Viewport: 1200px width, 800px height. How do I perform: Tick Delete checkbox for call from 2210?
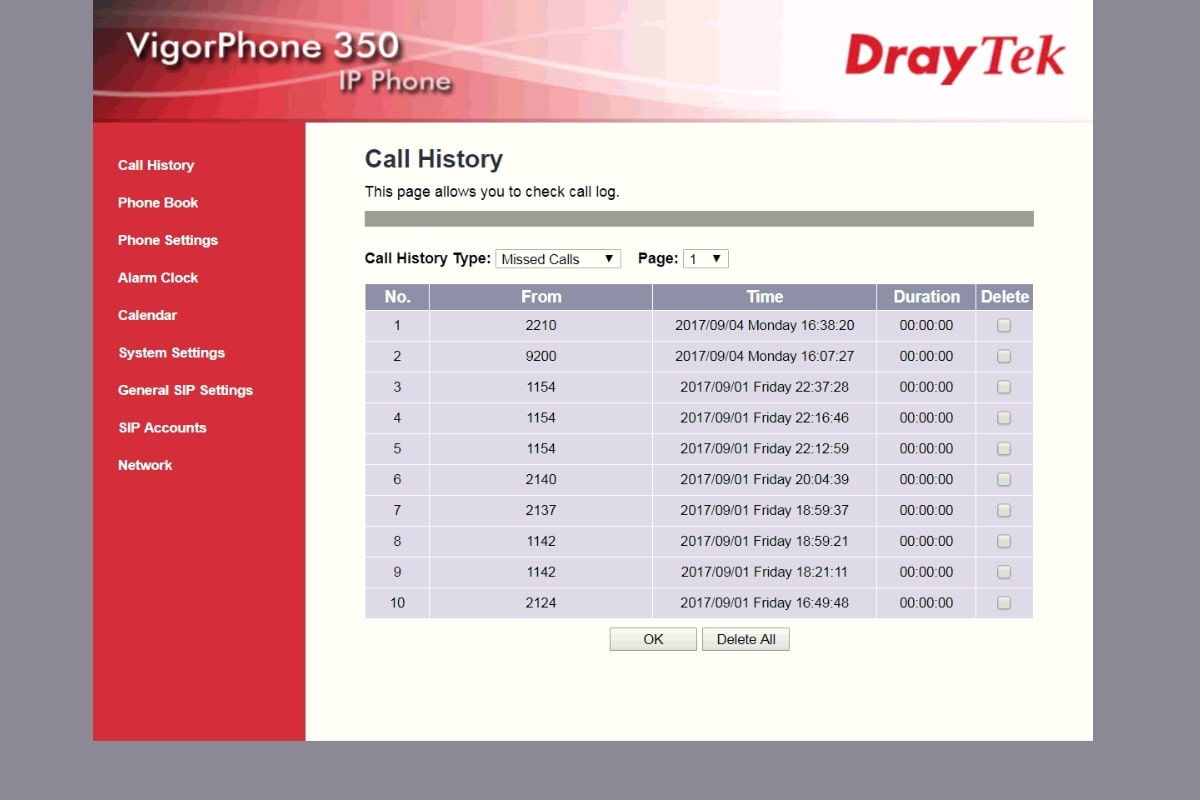coord(1004,325)
